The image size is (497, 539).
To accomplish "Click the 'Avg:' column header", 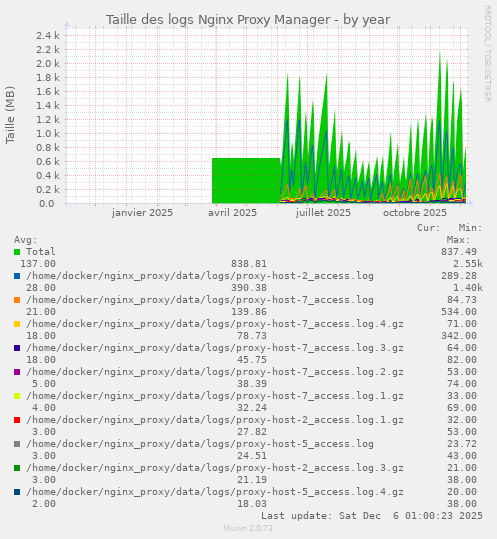I will tap(25, 240).
